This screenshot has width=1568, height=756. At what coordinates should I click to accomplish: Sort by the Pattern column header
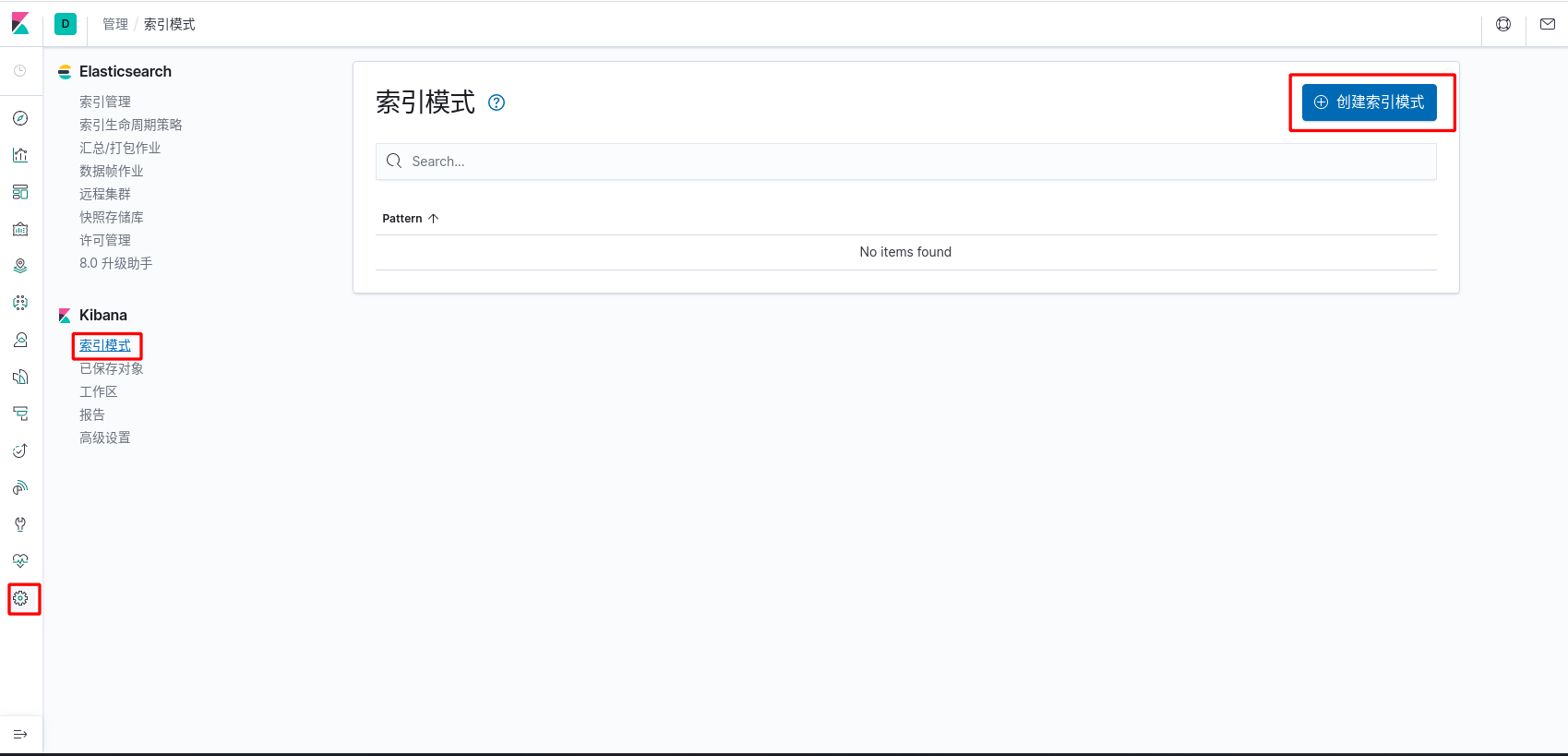pos(411,219)
